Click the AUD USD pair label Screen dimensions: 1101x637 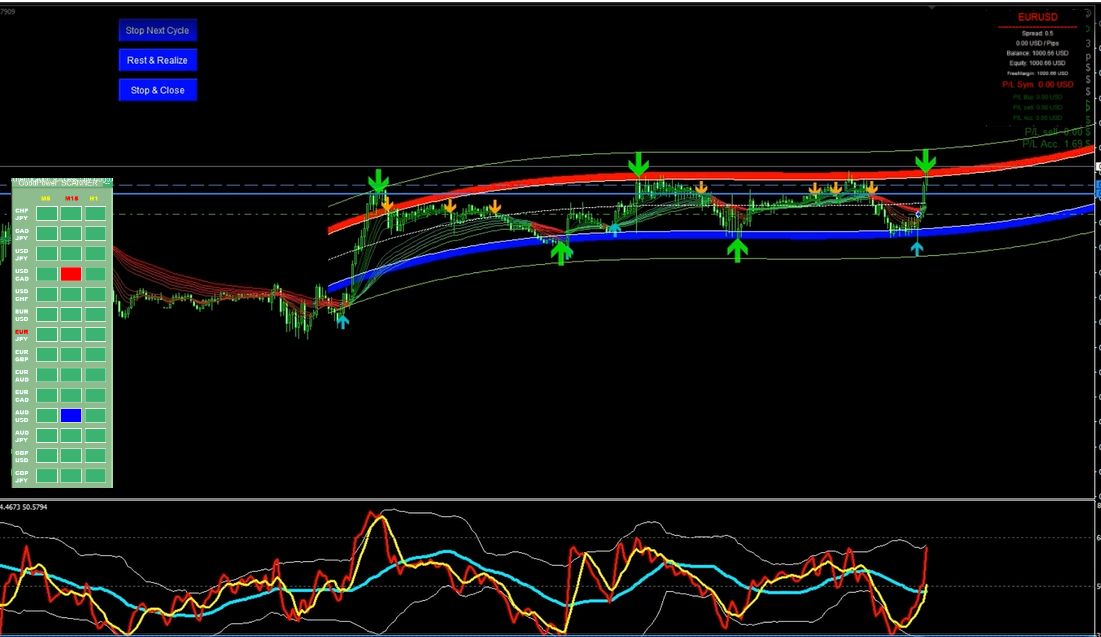(22, 416)
